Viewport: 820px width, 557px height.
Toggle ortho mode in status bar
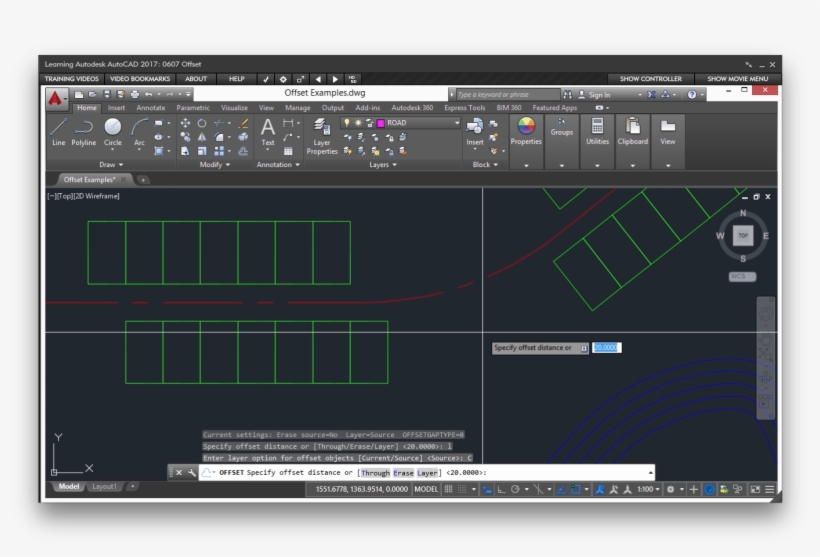[501, 490]
